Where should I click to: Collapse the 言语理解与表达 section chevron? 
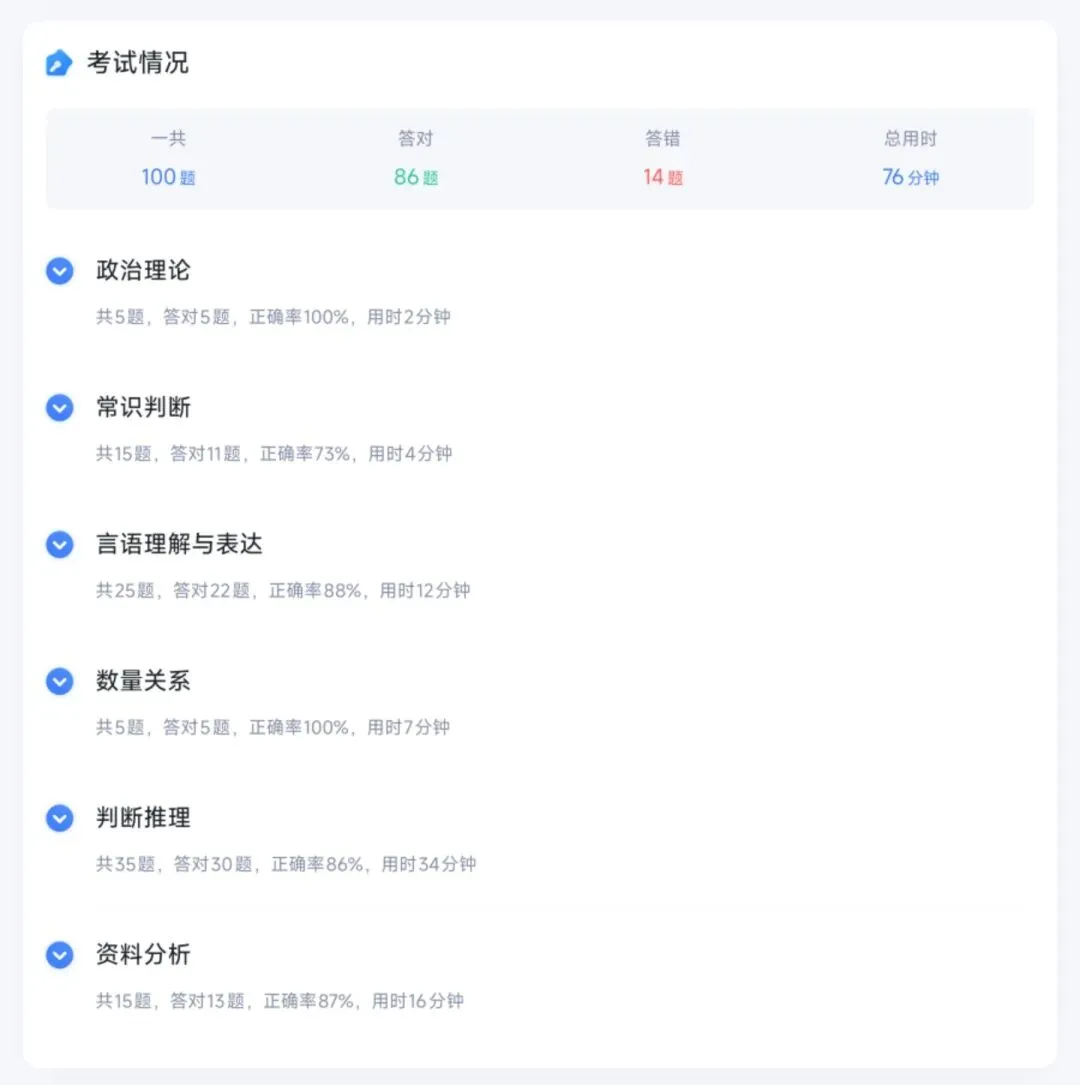coord(60,545)
